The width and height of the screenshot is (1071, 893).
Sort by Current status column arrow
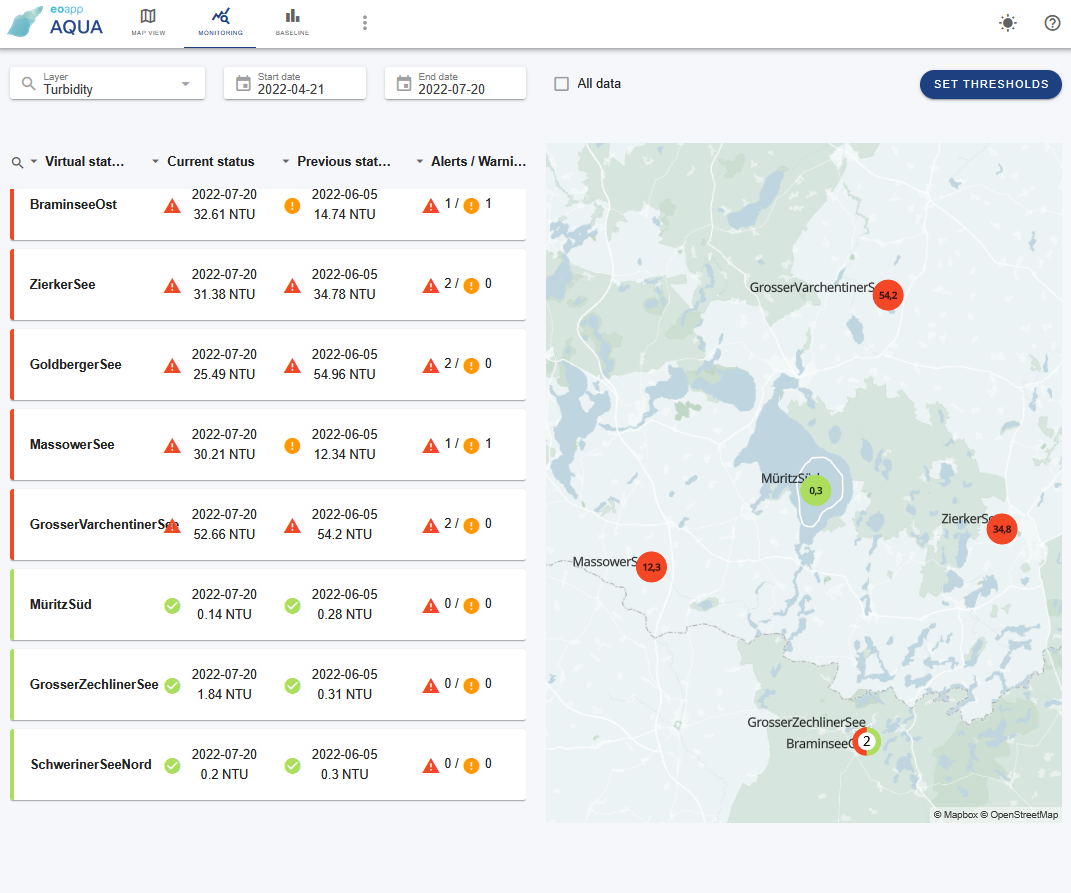click(x=156, y=162)
